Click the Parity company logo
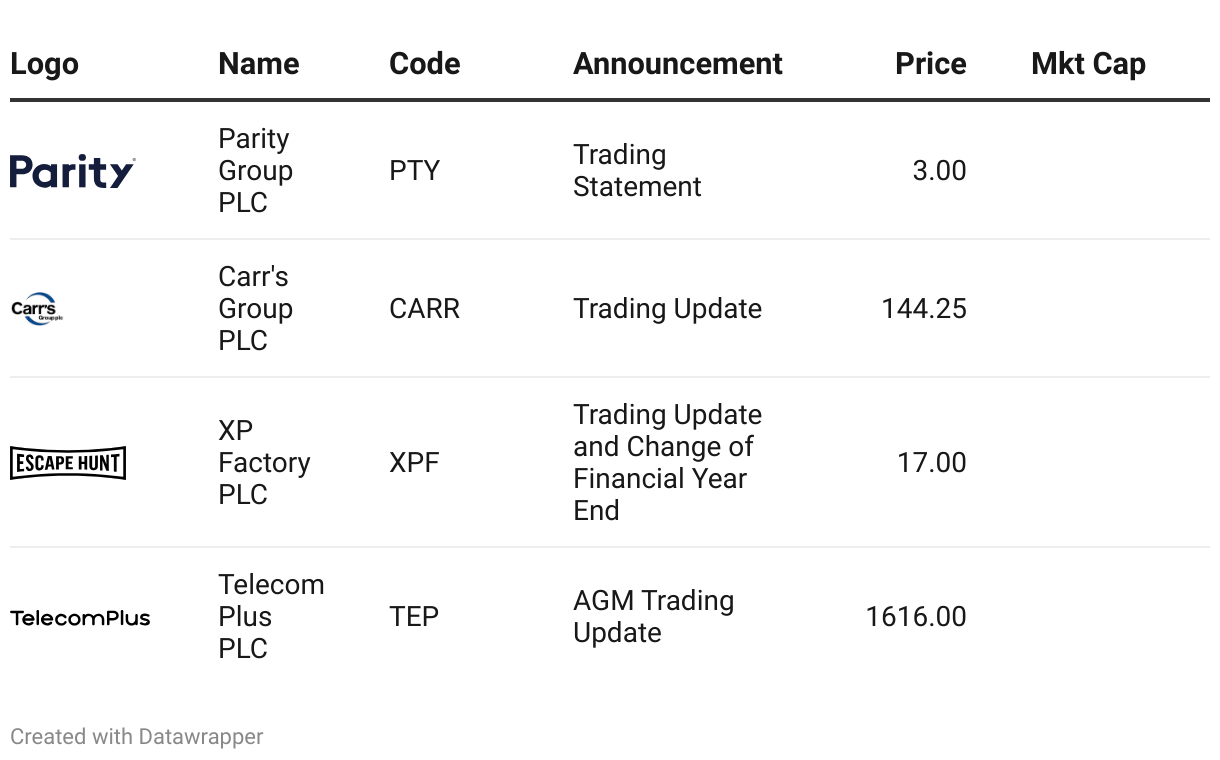Screen dimensions: 1220x760 click(x=72, y=171)
